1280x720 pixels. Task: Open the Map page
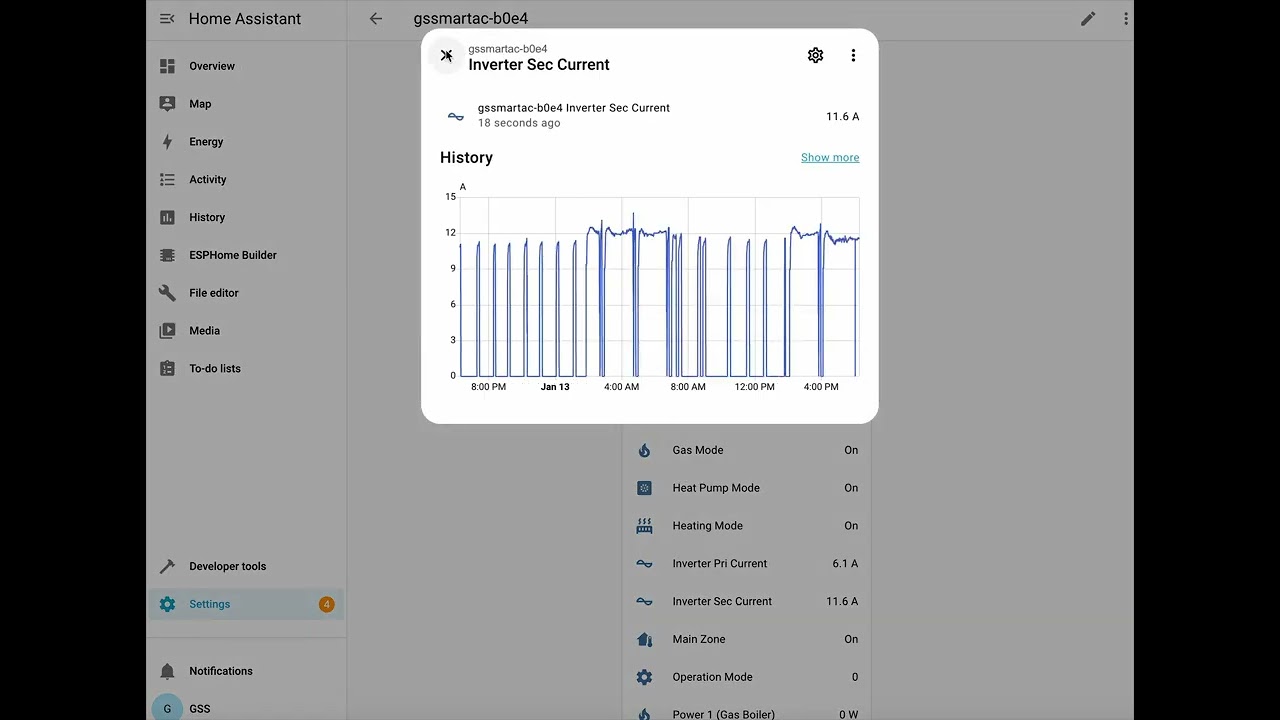tap(245, 104)
